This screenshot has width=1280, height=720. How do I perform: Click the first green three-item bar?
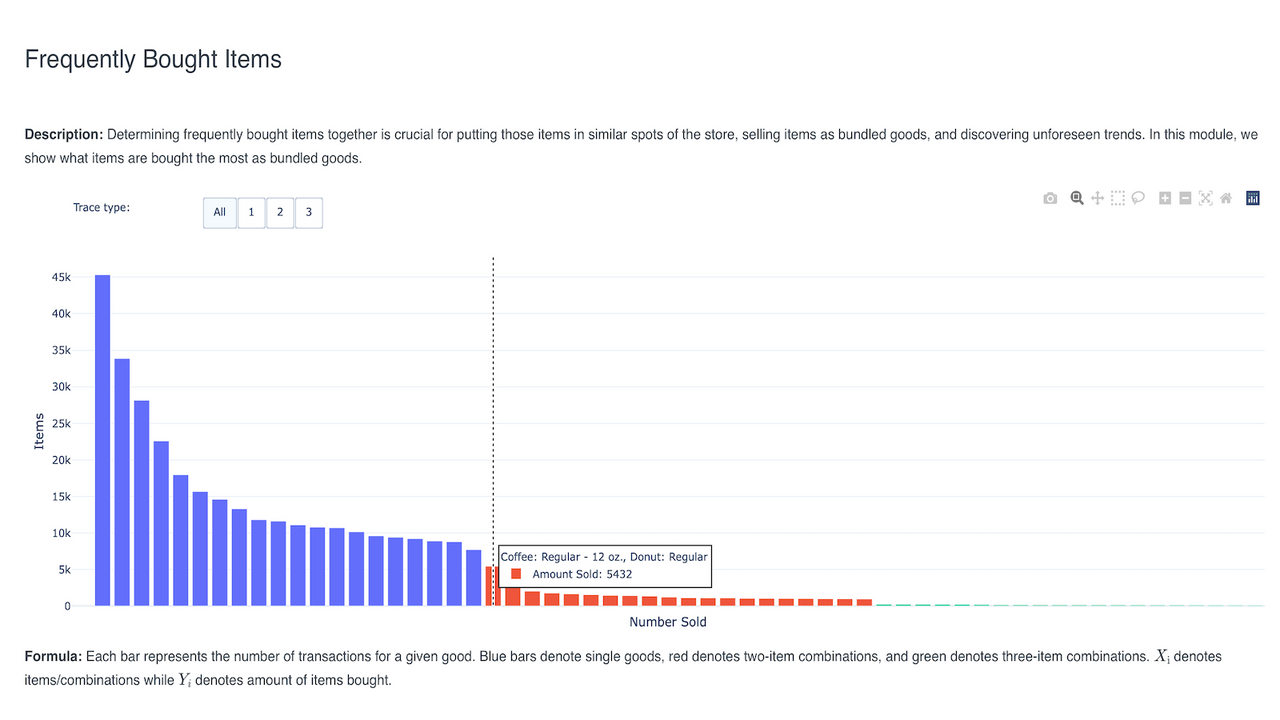click(884, 605)
